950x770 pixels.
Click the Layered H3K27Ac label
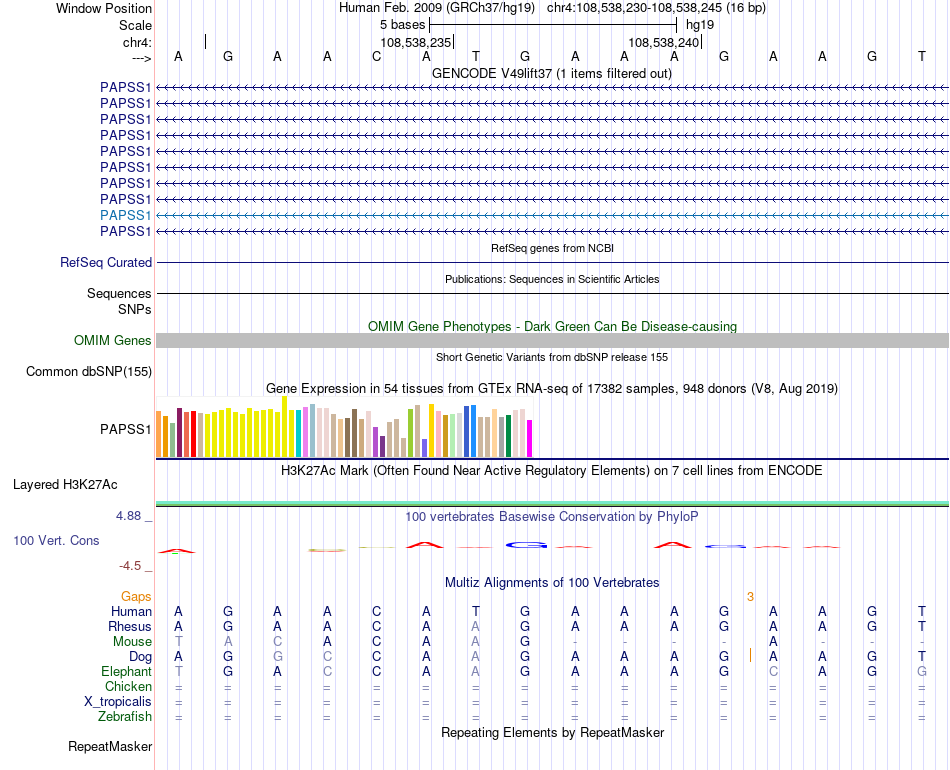pos(65,485)
